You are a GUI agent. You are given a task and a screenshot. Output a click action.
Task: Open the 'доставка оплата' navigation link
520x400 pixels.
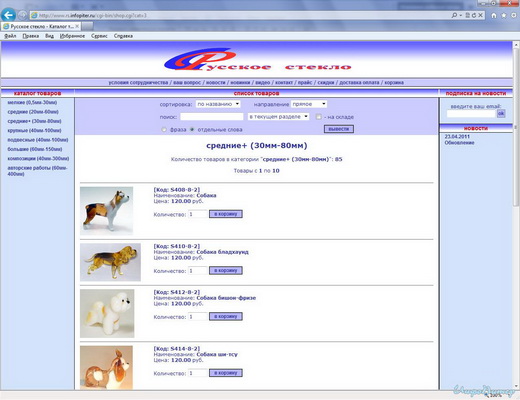(359, 82)
